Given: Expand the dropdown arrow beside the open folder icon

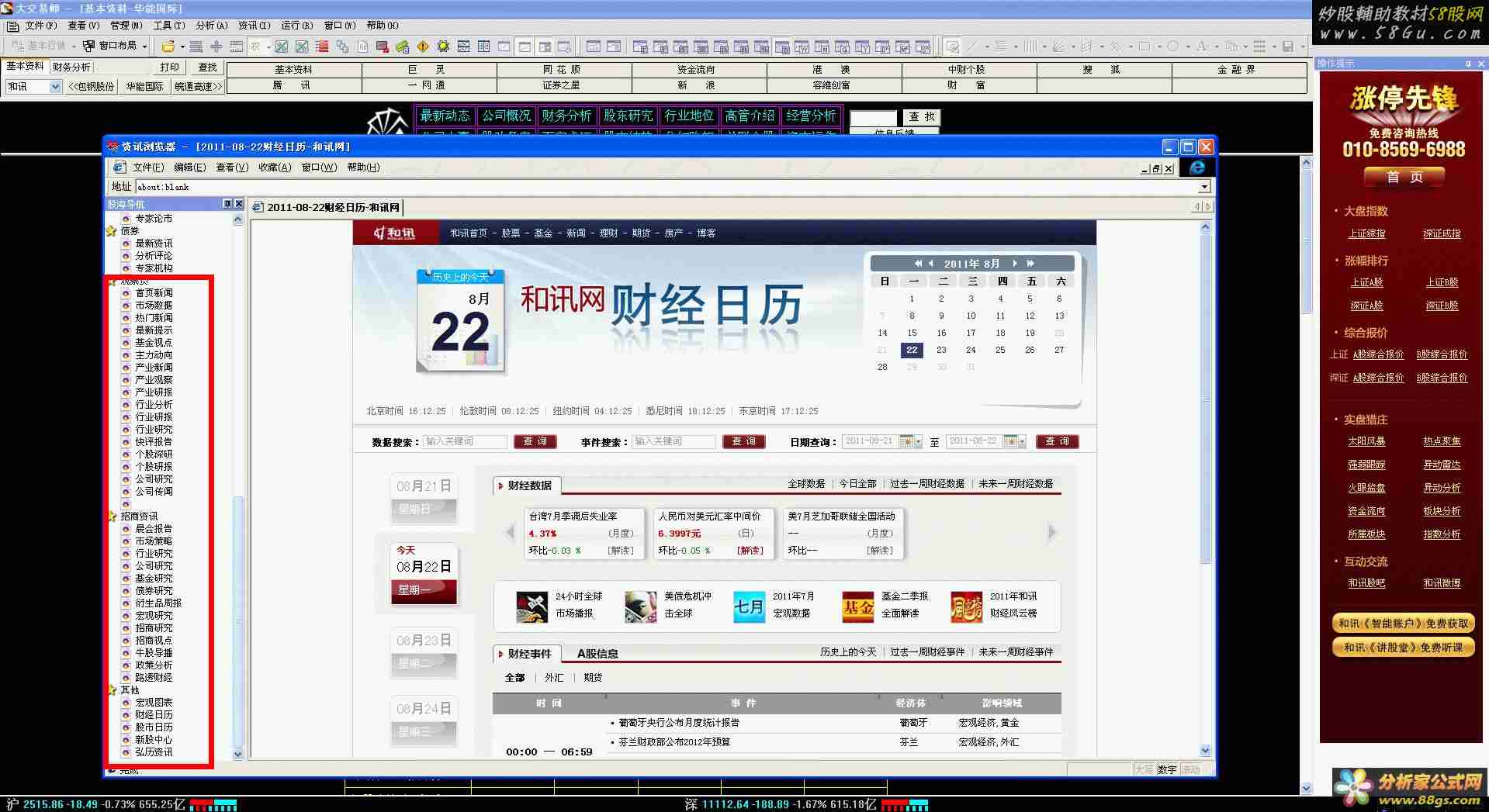Looking at the screenshot, I should [x=181, y=47].
